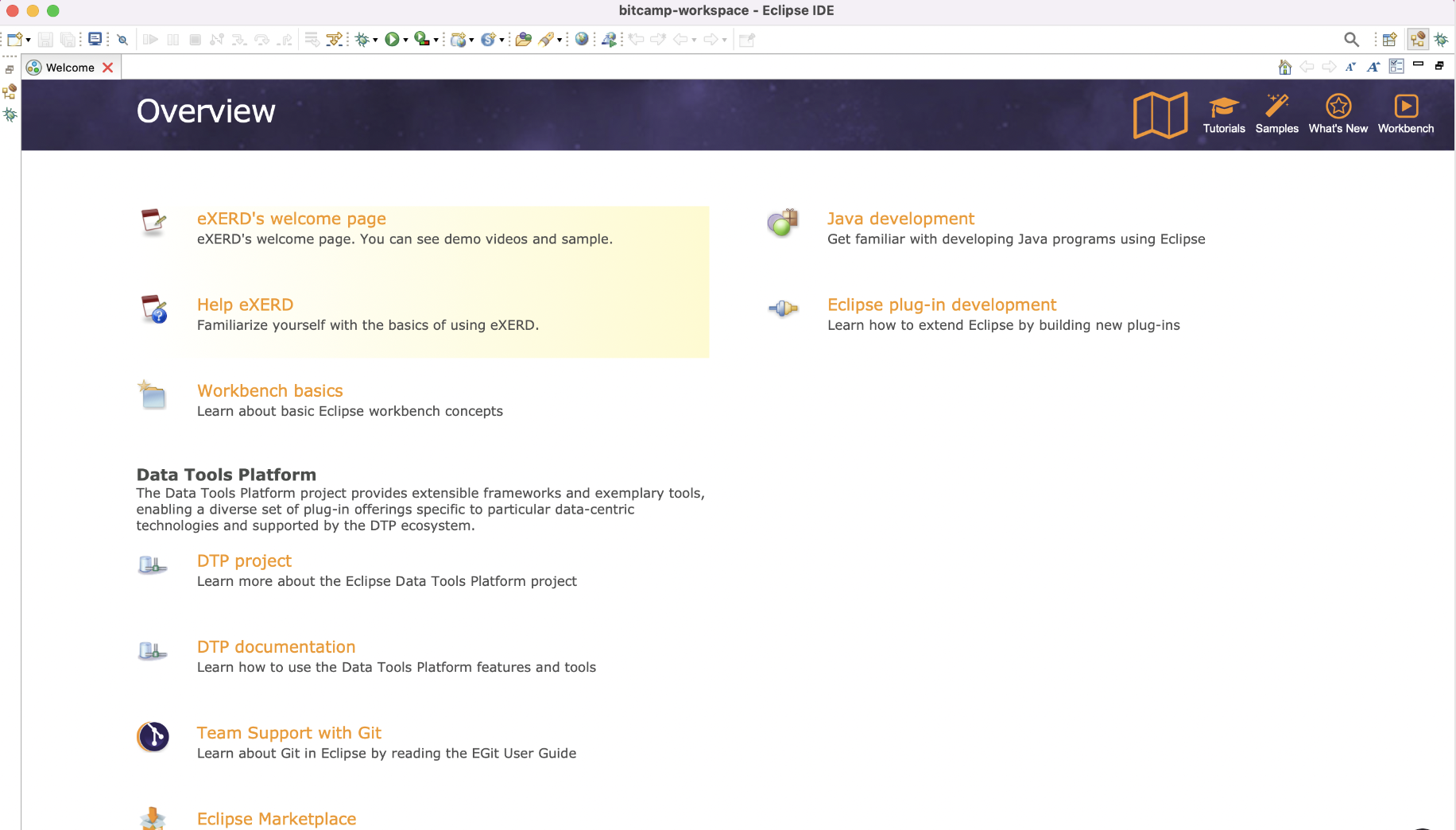Open a Terminal via the monitor icon
This screenshot has width=1456, height=830.
point(95,38)
